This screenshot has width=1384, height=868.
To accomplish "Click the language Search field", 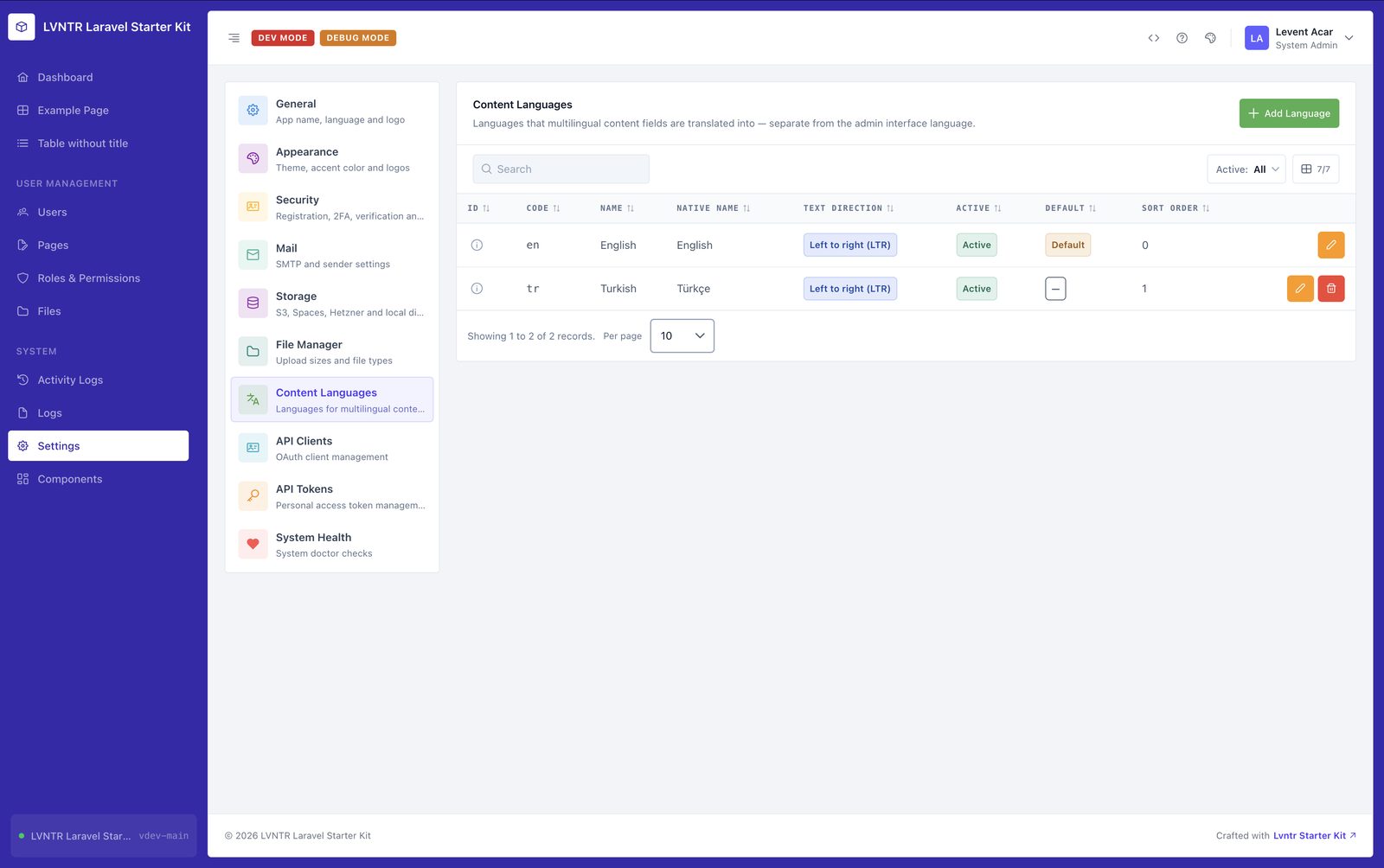I will point(561,169).
